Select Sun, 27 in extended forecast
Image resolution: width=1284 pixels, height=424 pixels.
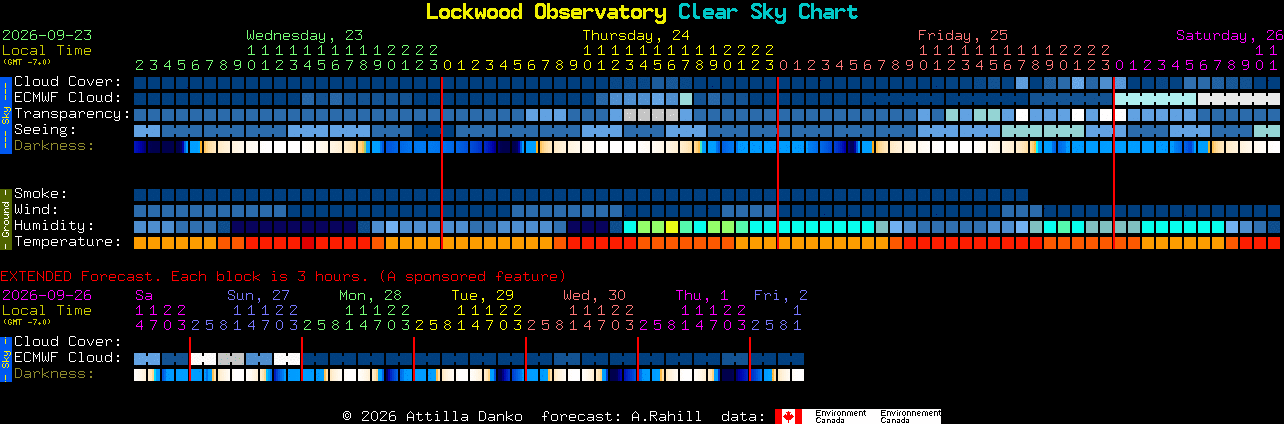click(x=258, y=295)
